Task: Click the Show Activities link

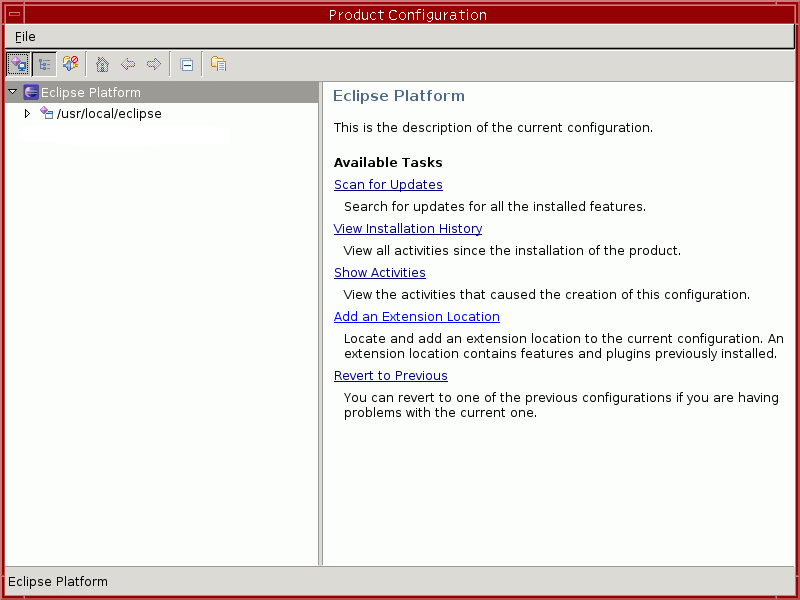Action: pyautogui.click(x=379, y=273)
